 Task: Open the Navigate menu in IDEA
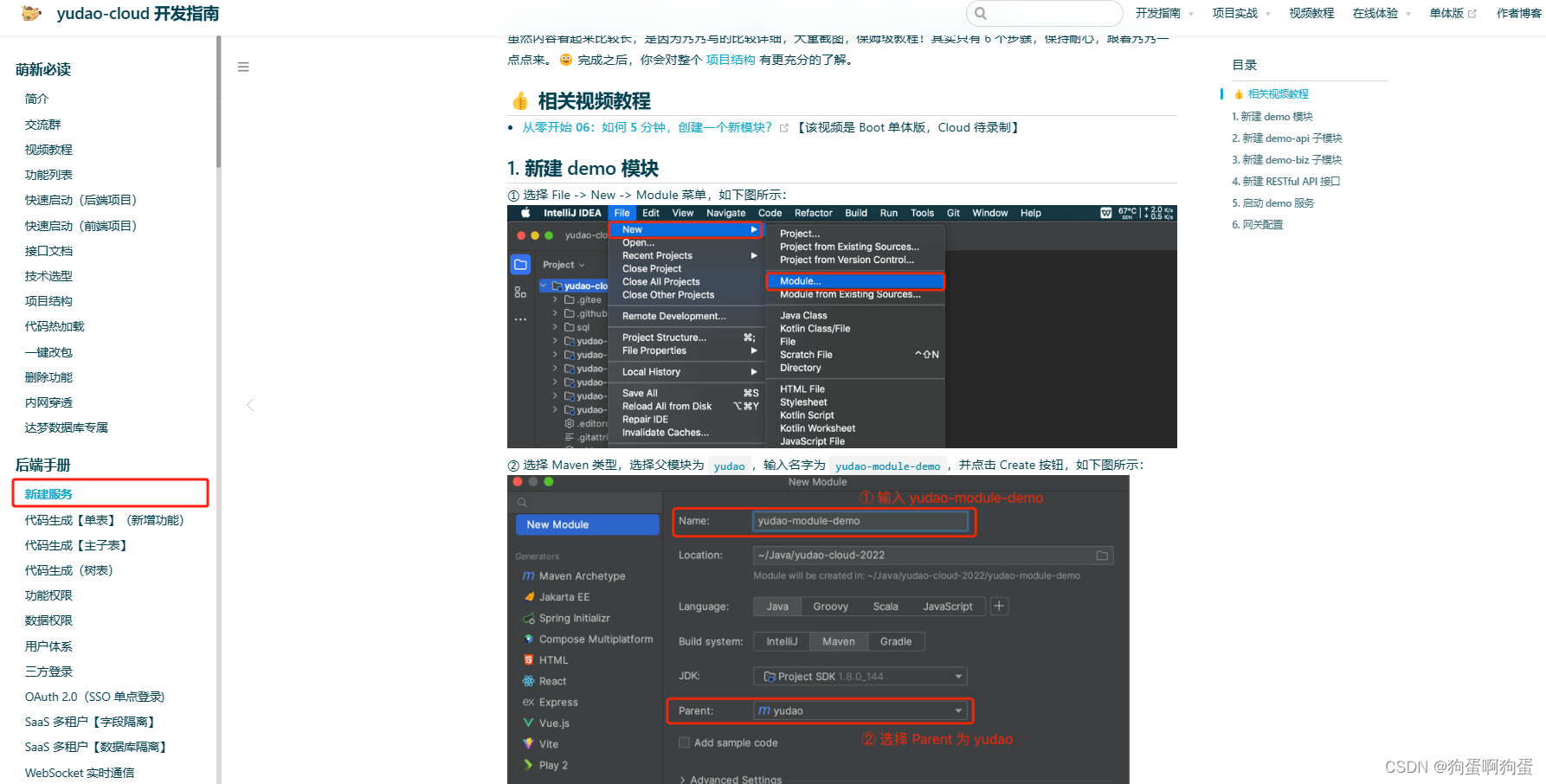point(725,213)
